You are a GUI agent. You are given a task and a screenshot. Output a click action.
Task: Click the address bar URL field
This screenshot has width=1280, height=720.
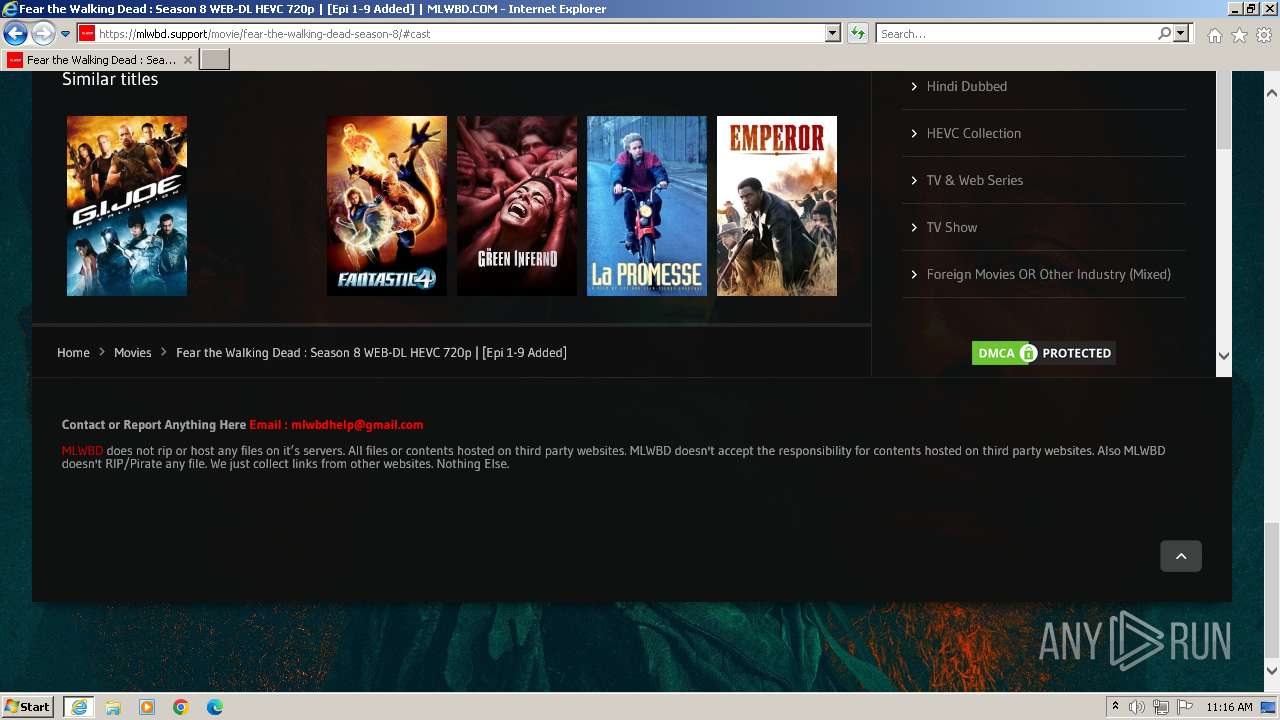pos(459,34)
